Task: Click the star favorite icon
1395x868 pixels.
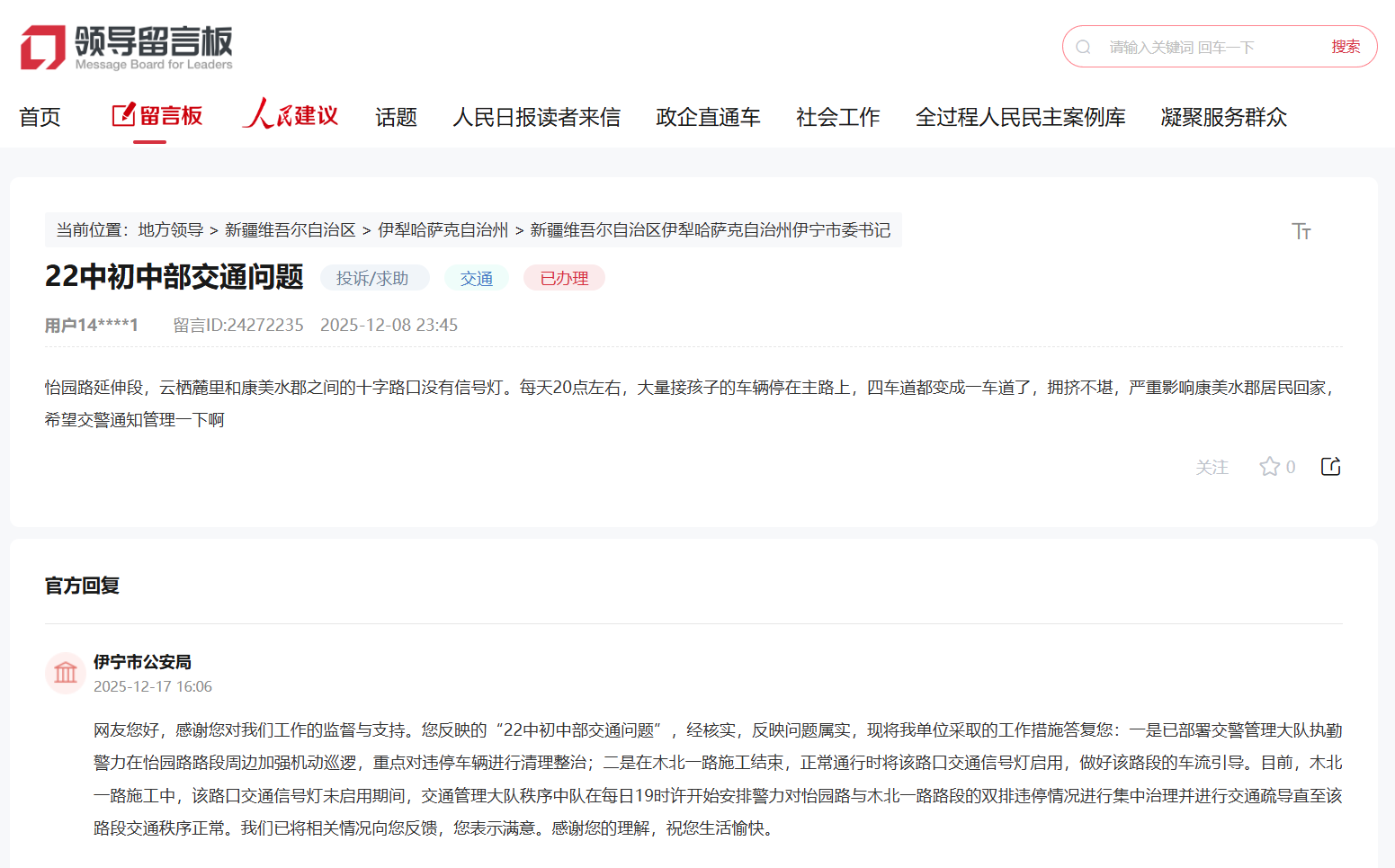Action: tap(1269, 467)
